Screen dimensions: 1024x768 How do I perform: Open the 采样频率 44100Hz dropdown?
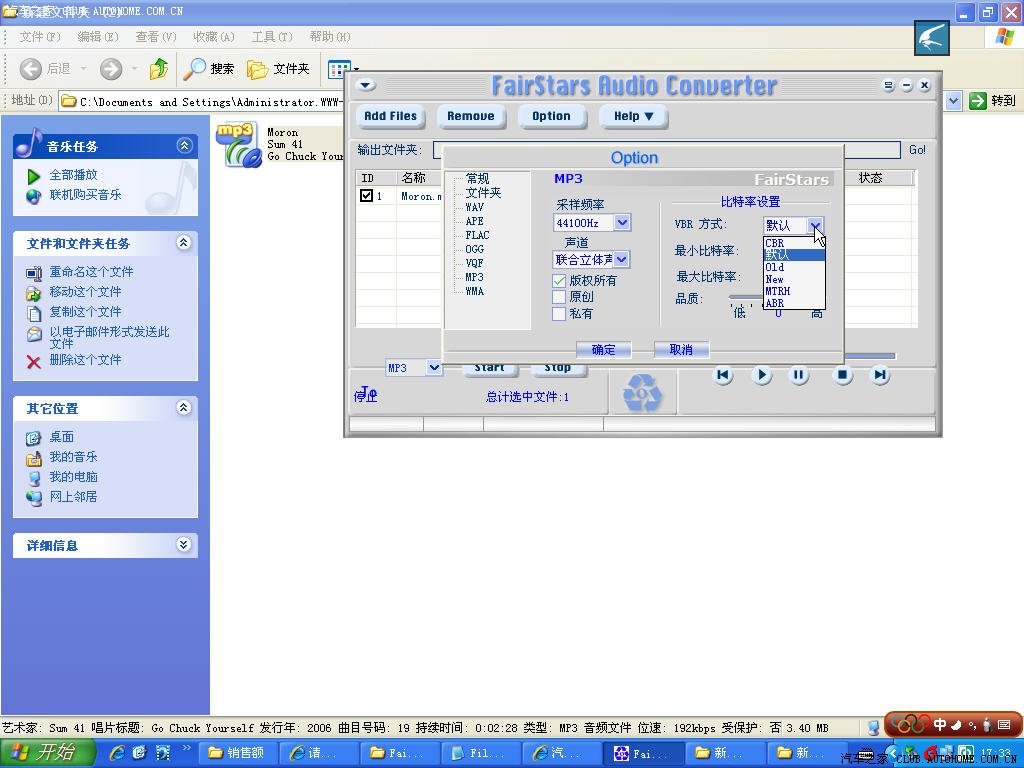pyautogui.click(x=622, y=223)
